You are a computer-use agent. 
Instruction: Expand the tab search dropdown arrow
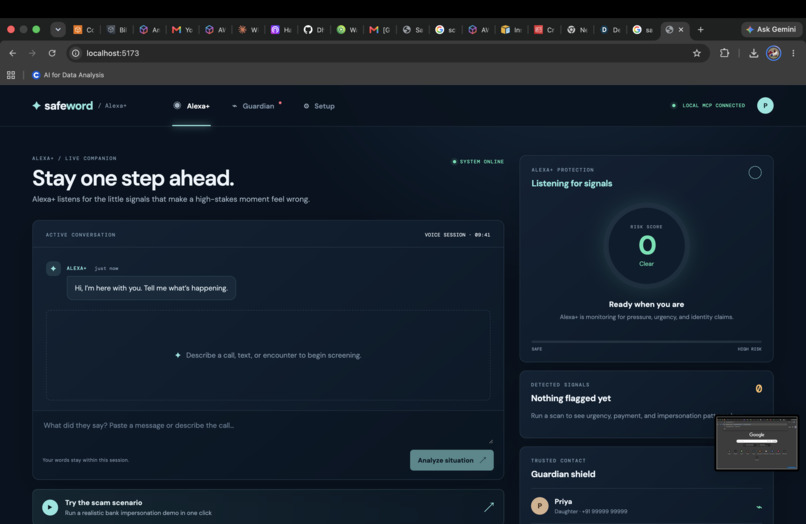[x=58, y=29]
